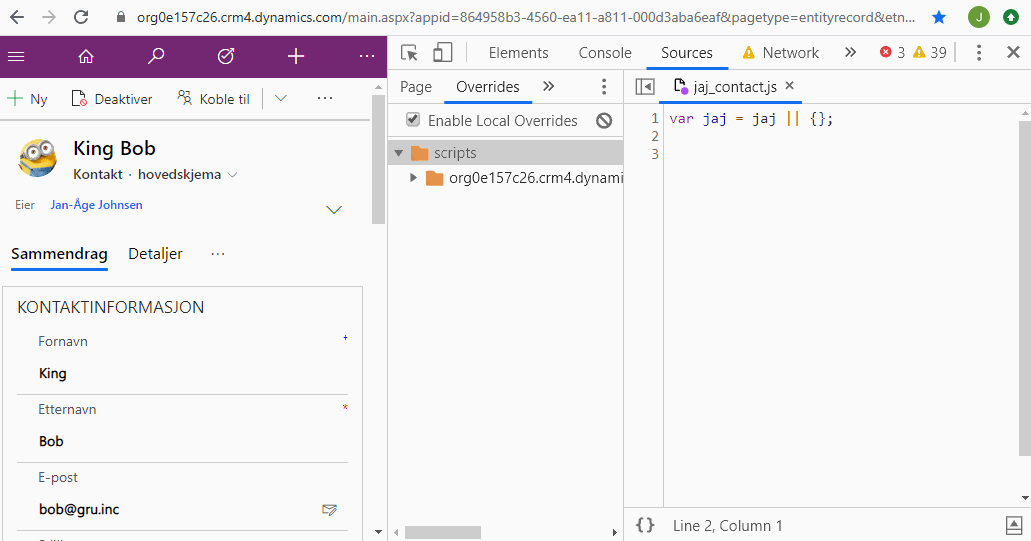Open more options in purple navigation bar
Viewport: 1031px width, 541px height.
coord(367,57)
